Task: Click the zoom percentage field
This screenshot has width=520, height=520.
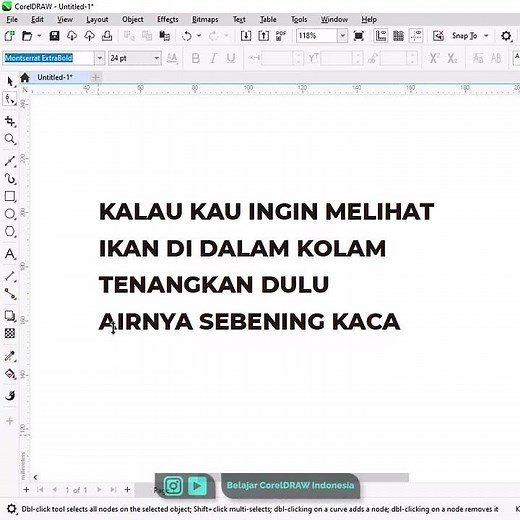Action: pyautogui.click(x=317, y=36)
